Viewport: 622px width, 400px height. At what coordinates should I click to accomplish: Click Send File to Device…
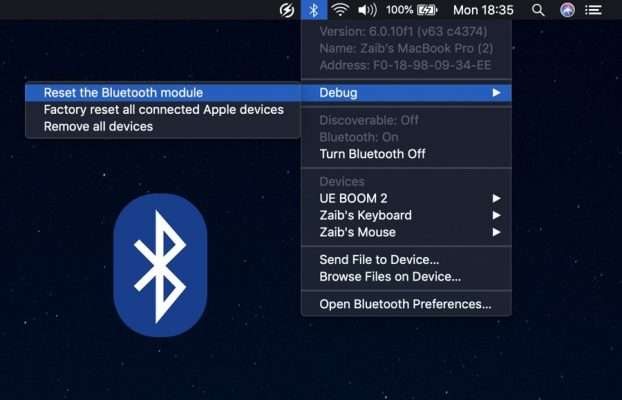click(x=379, y=260)
